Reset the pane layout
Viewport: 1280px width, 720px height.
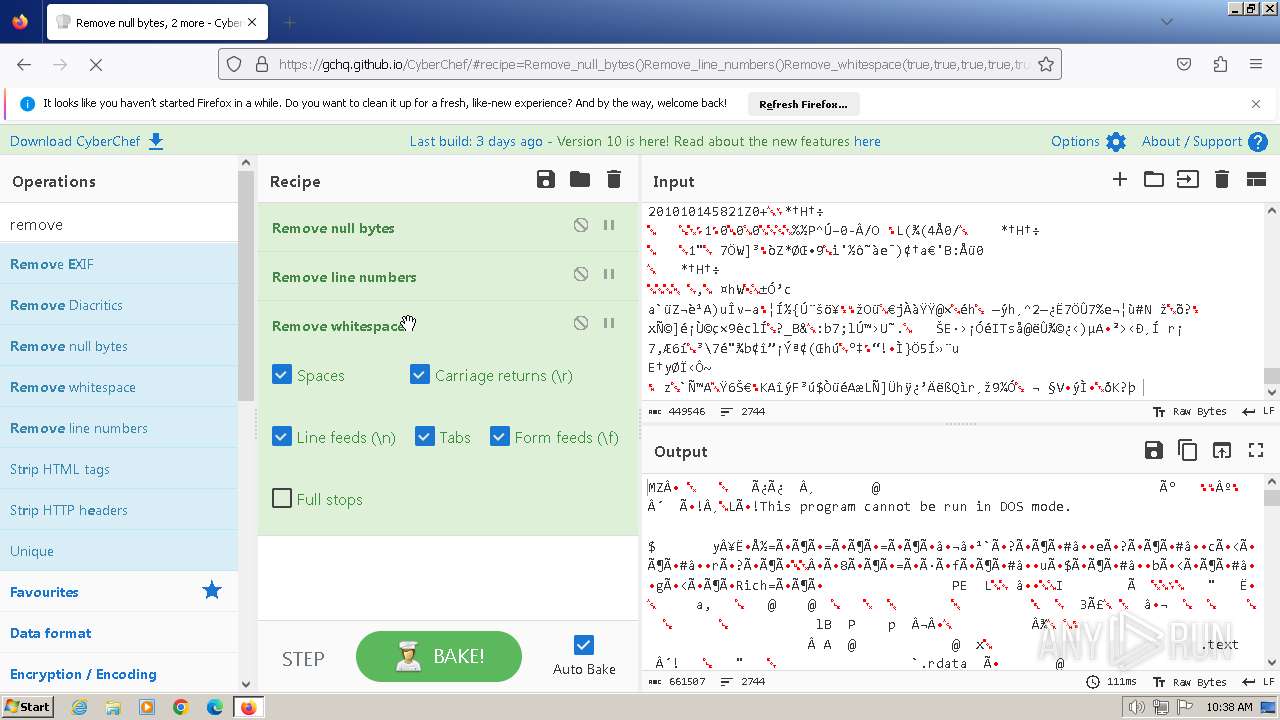1256,180
